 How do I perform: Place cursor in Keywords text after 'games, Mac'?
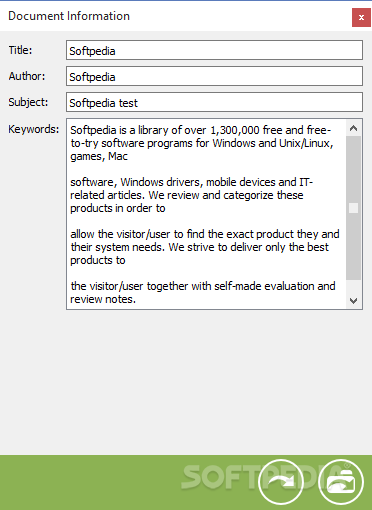[x=128, y=156]
